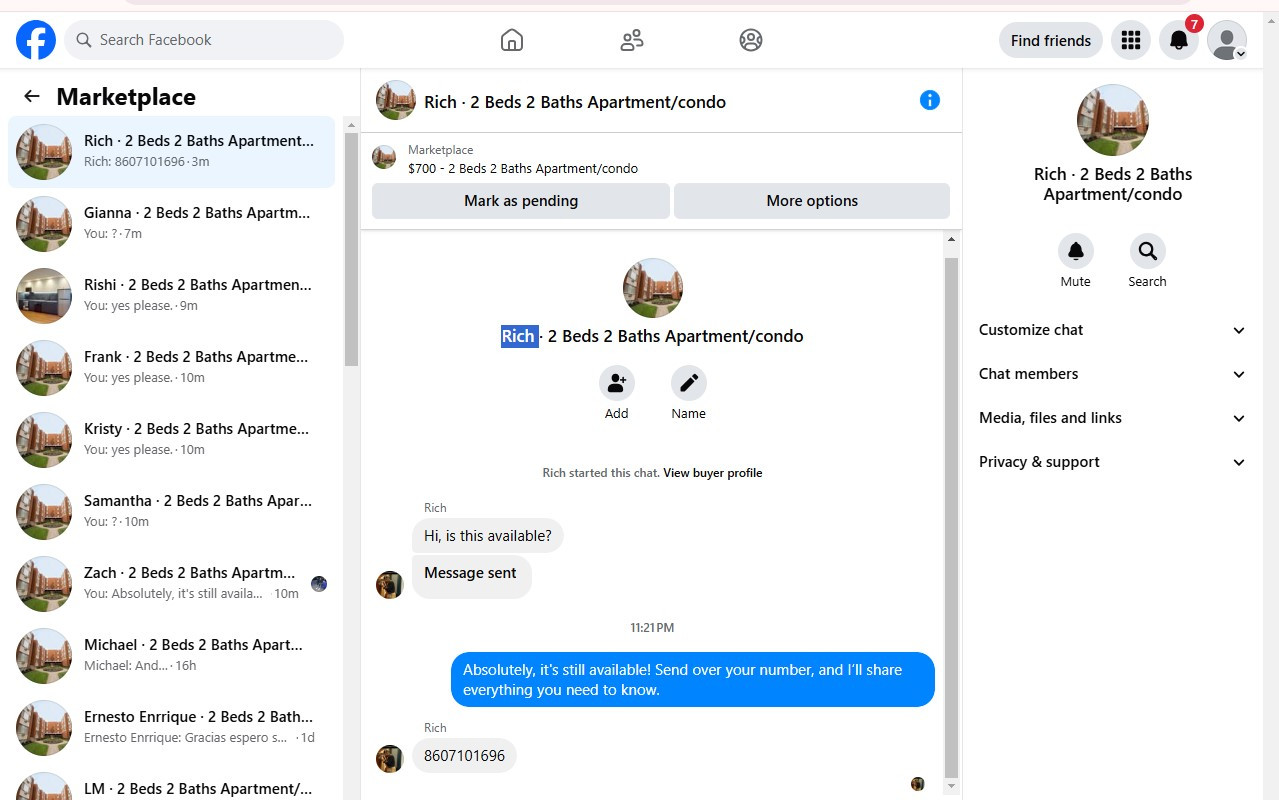Click the highlighted name 'Rich' in chat title
This screenshot has height=800, width=1279.
pos(518,336)
